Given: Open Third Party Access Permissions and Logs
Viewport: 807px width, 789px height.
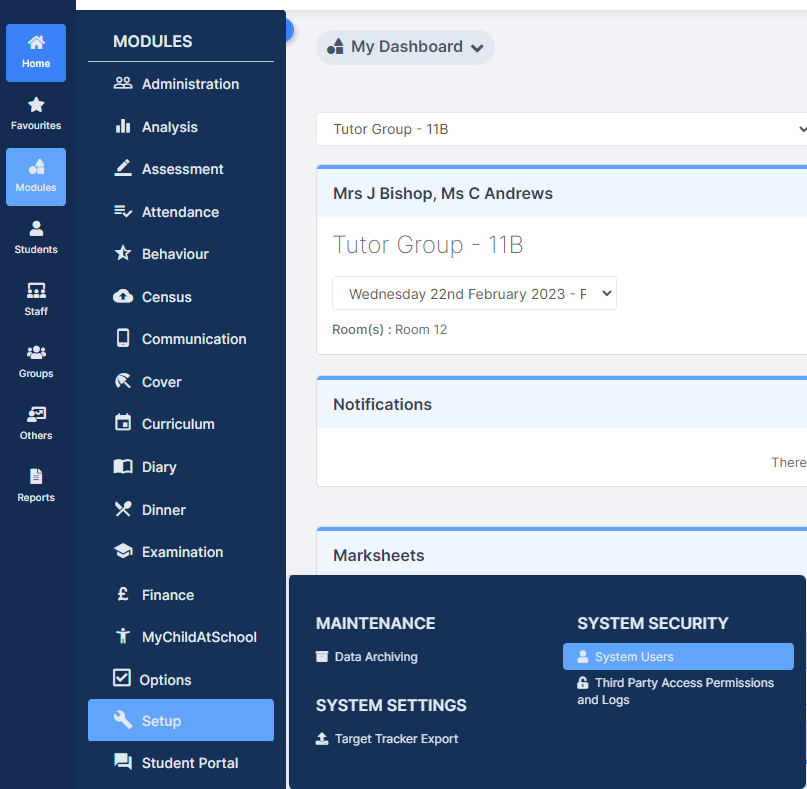Looking at the screenshot, I should 675,691.
